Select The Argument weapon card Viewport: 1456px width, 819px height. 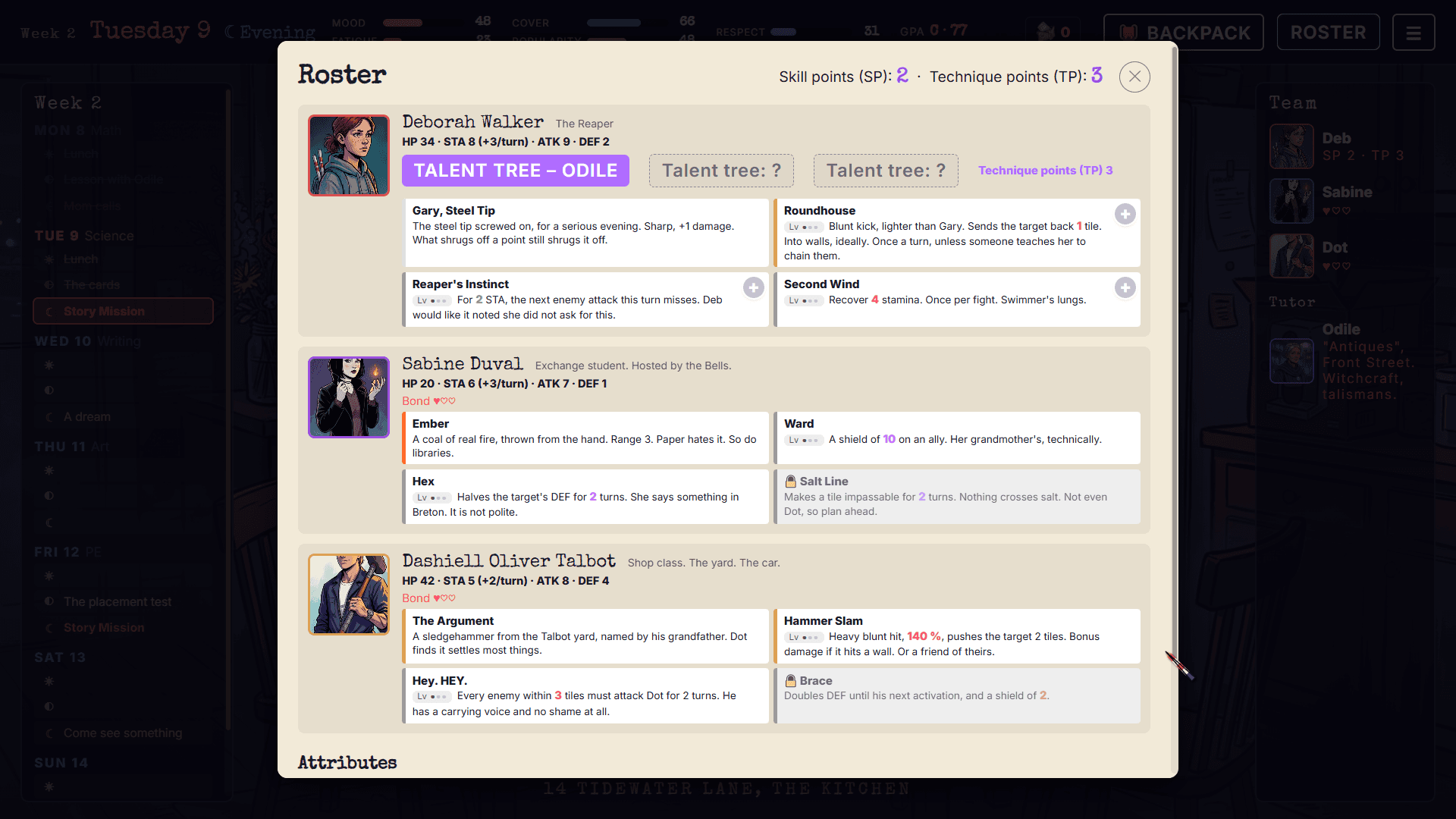tap(585, 636)
